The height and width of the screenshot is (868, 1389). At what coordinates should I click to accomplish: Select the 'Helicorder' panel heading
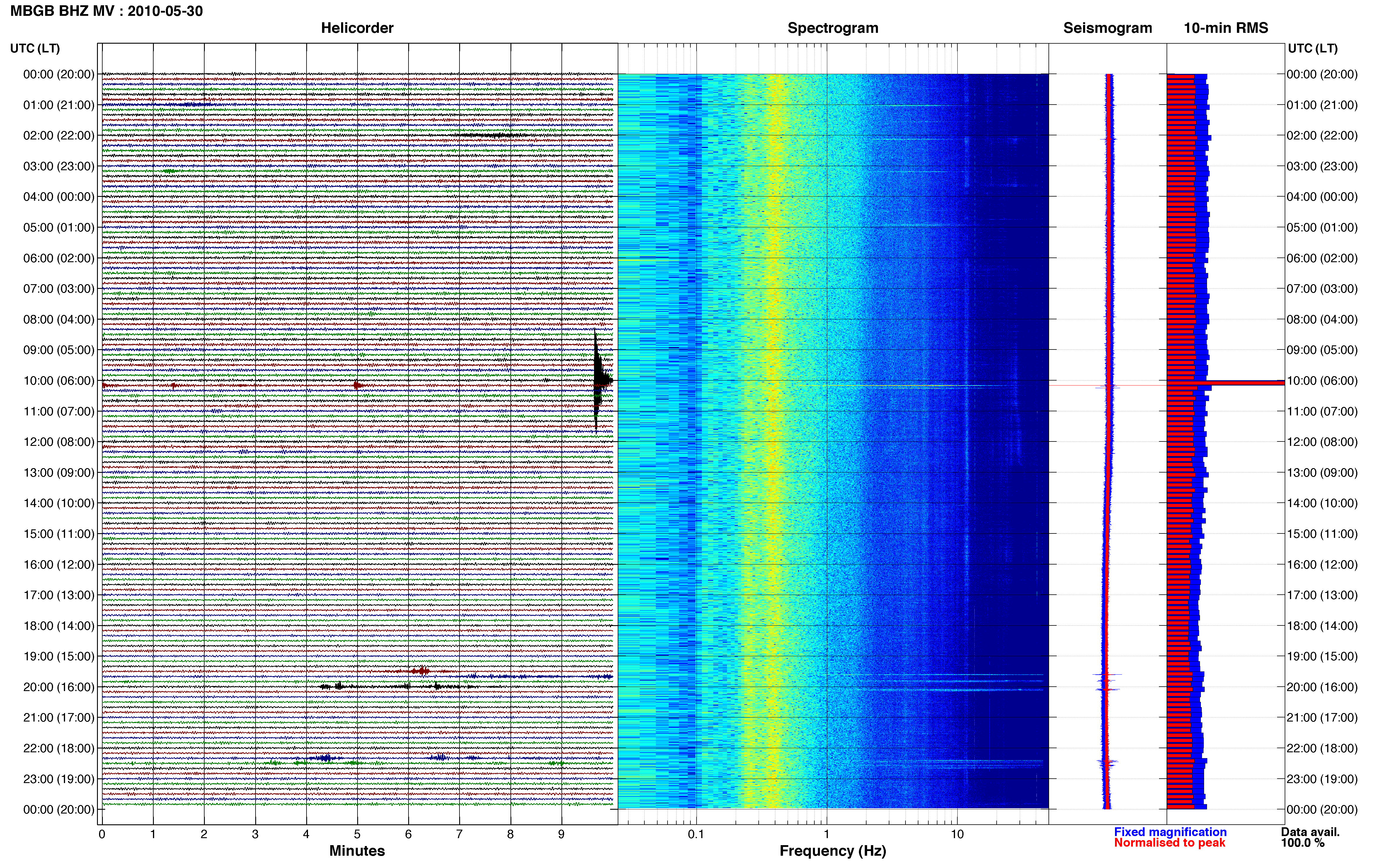click(357, 28)
